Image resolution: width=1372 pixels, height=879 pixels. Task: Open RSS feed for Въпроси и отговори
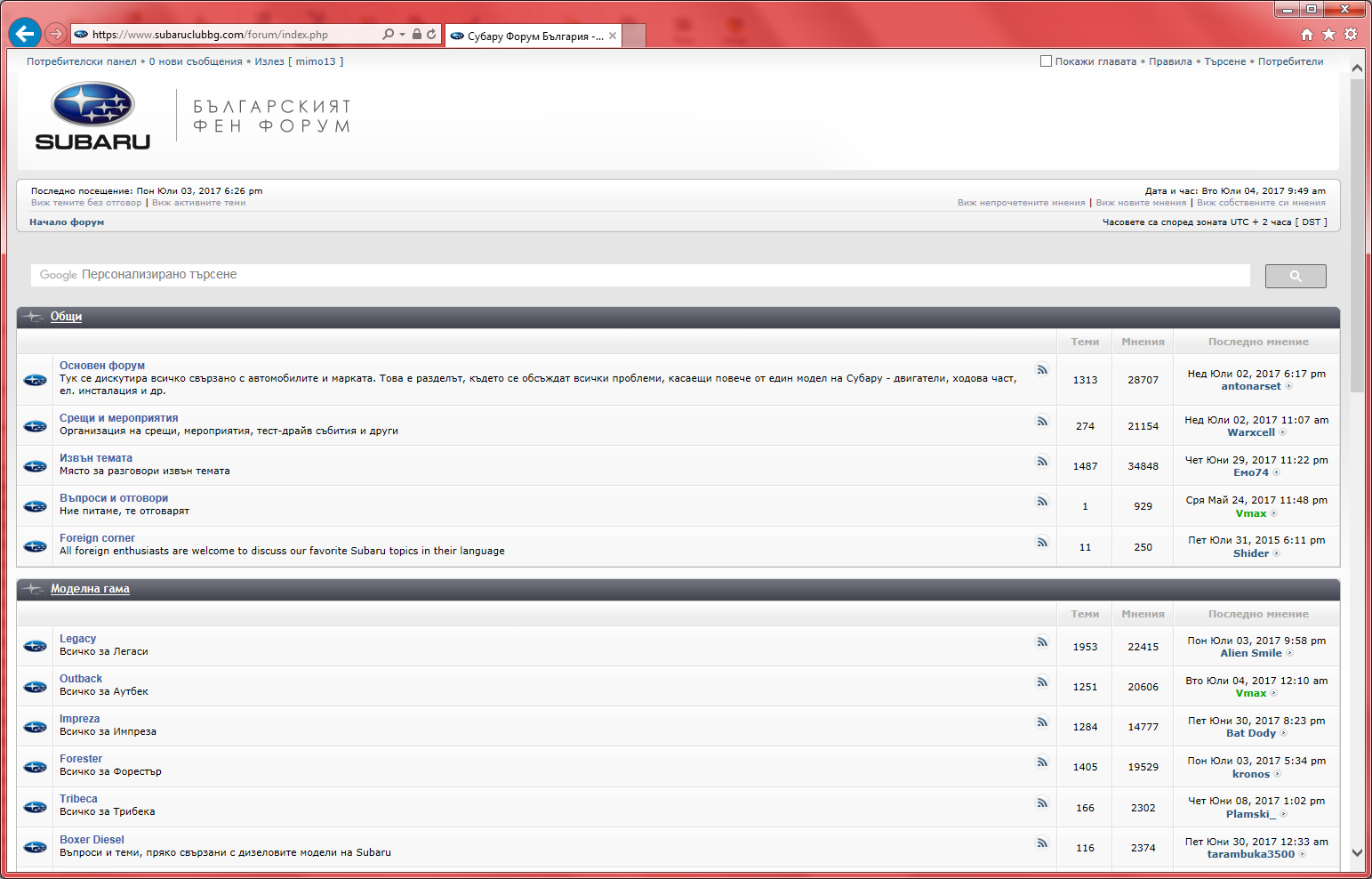coord(1042,501)
